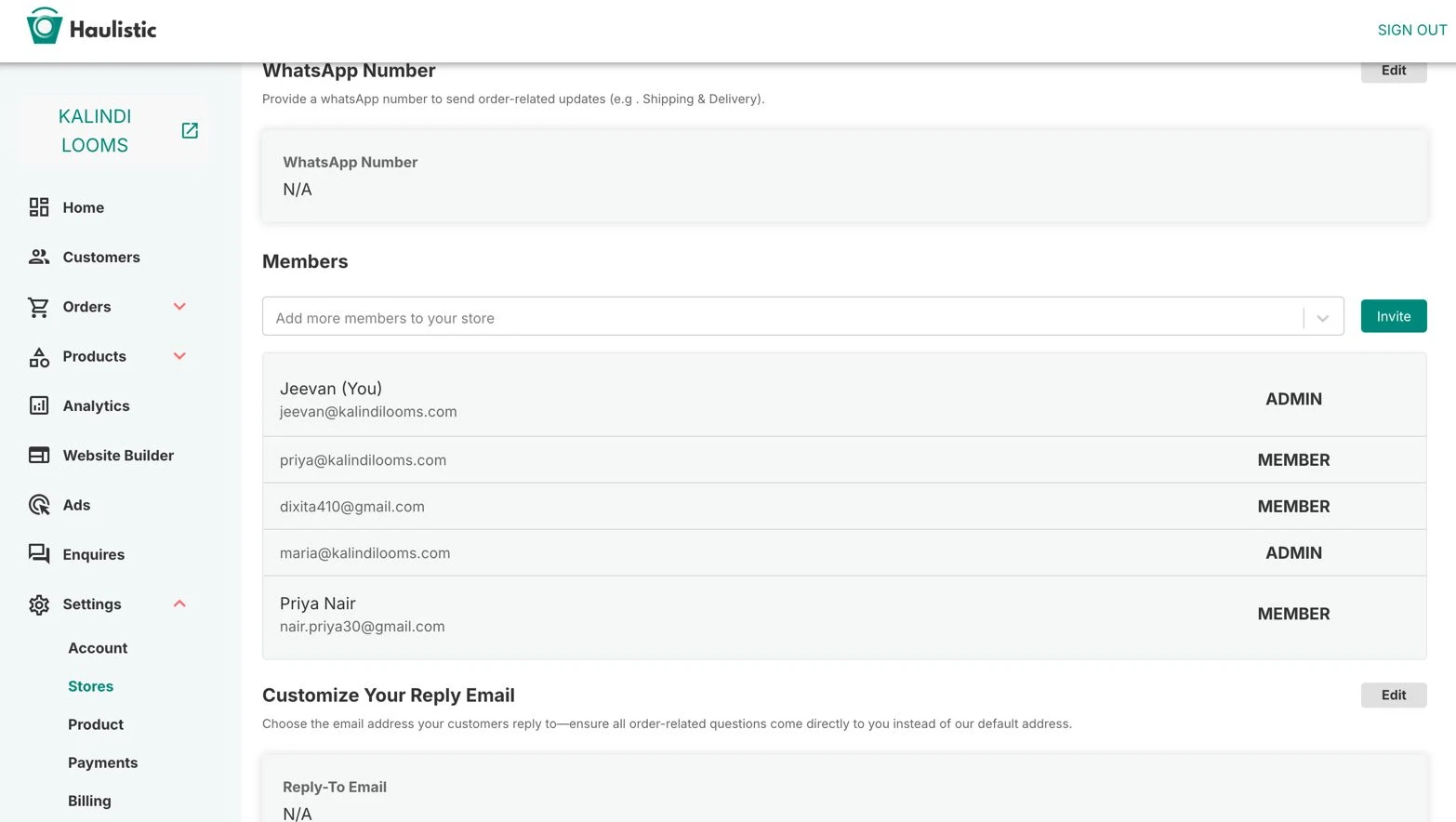Open Account settings page
This screenshot has width=1456, height=822.
tap(98, 648)
